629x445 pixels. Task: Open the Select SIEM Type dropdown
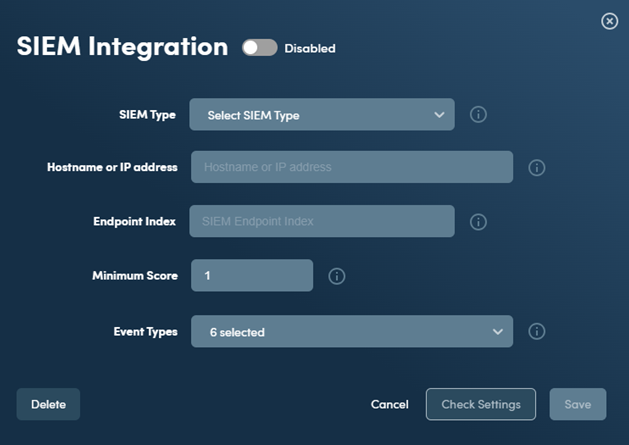pos(322,114)
